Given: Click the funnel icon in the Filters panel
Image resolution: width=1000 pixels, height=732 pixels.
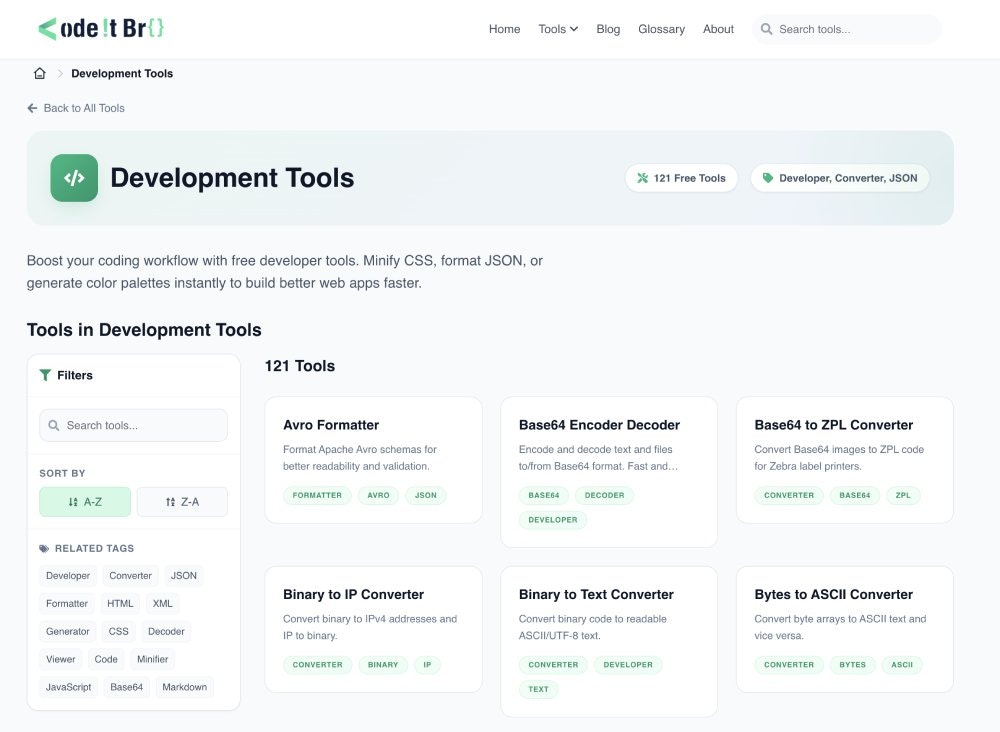Looking at the screenshot, I should click(45, 374).
